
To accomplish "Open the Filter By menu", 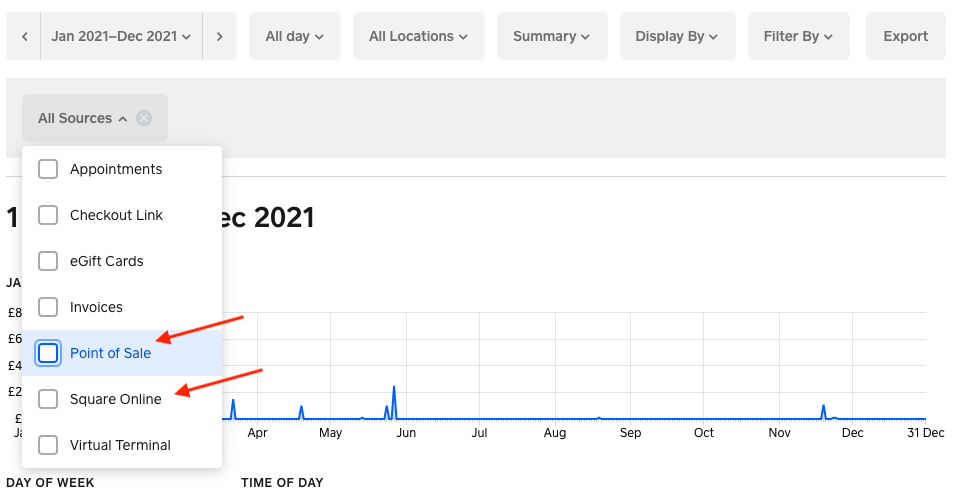I will pyautogui.click(x=798, y=36).
